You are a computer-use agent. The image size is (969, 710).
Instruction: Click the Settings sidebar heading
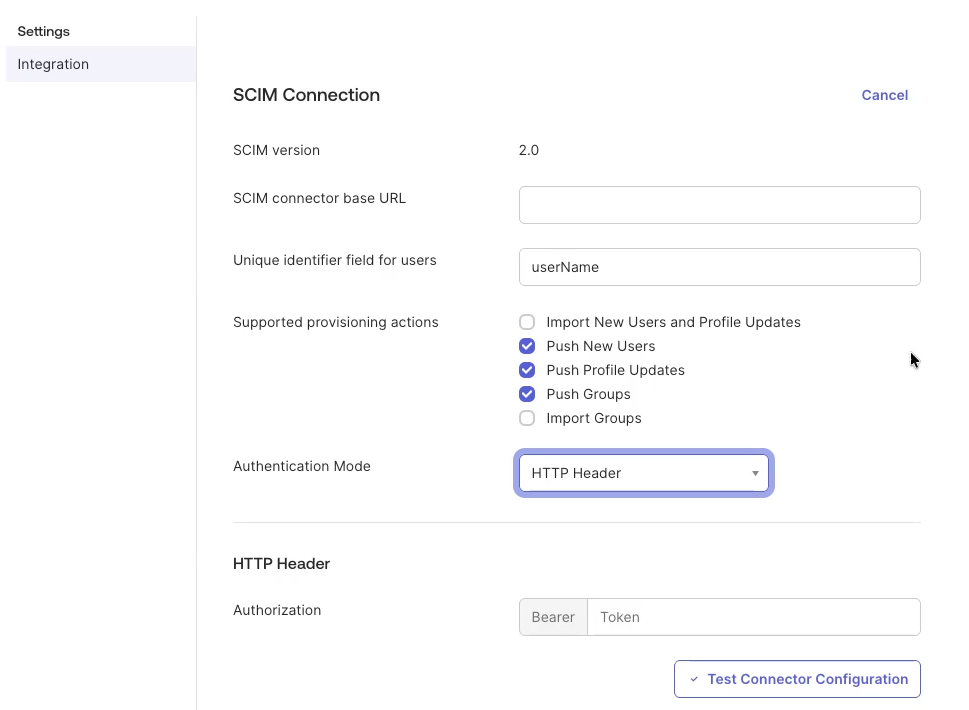click(43, 31)
